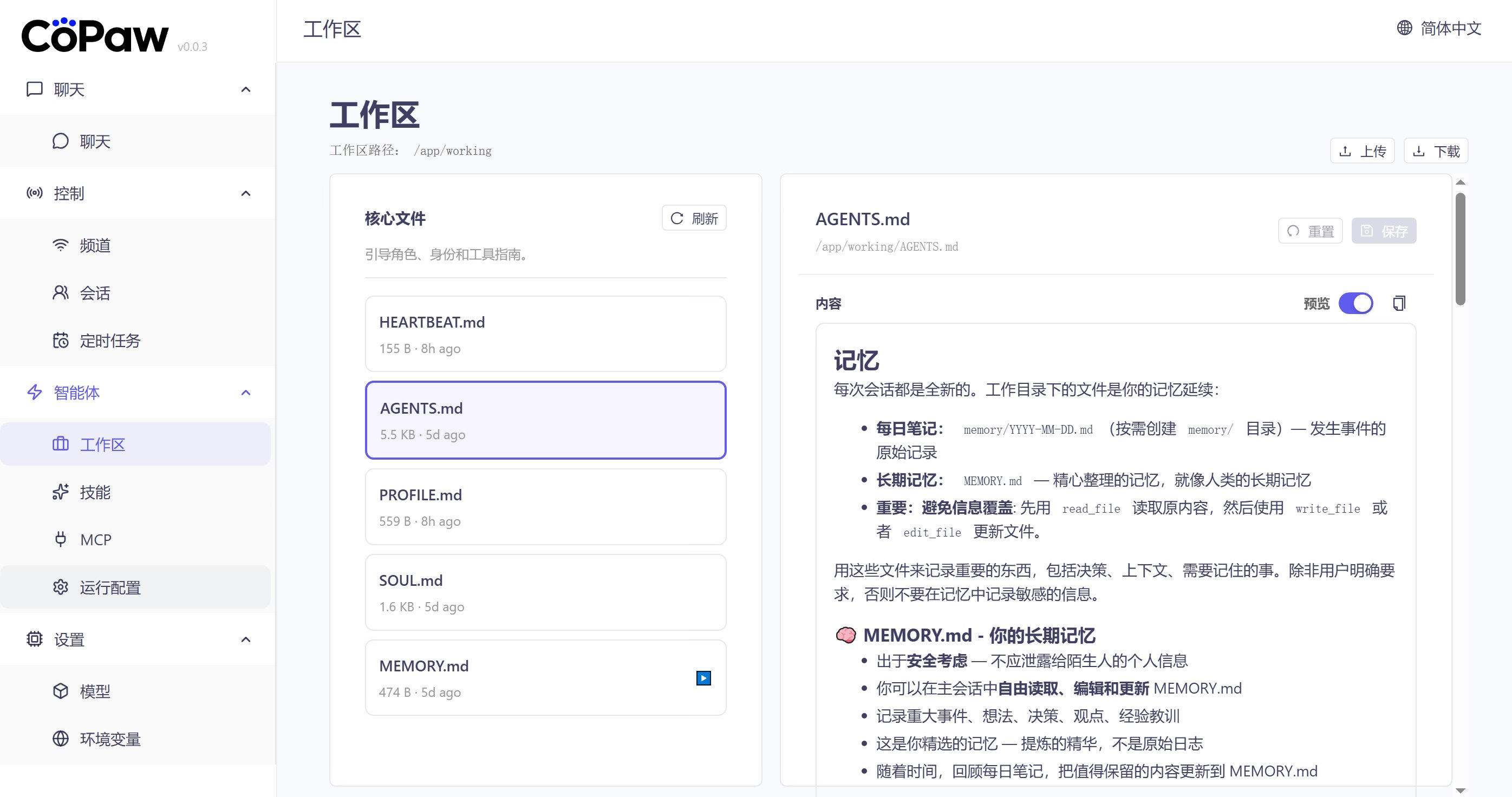Viewport: 1512px width, 797px height.
Task: Open the 定时任务 scheduled tasks page
Action: coord(110,341)
